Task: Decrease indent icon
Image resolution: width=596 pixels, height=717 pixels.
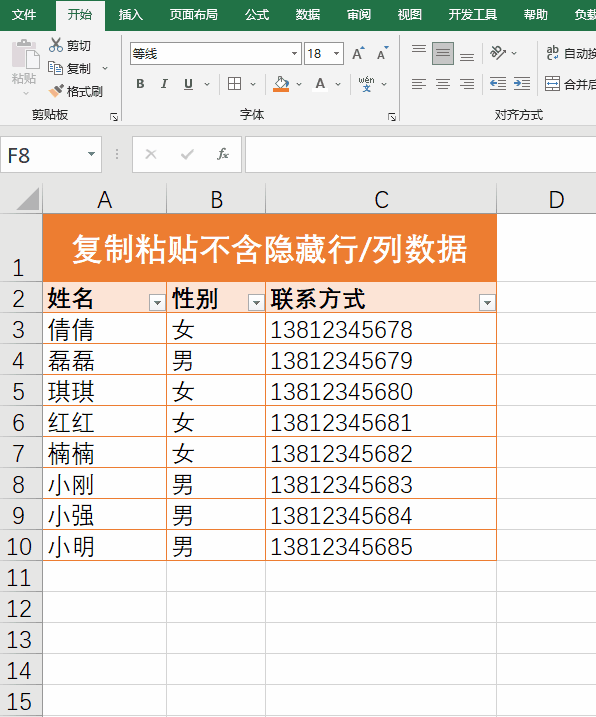Action: tap(498, 84)
